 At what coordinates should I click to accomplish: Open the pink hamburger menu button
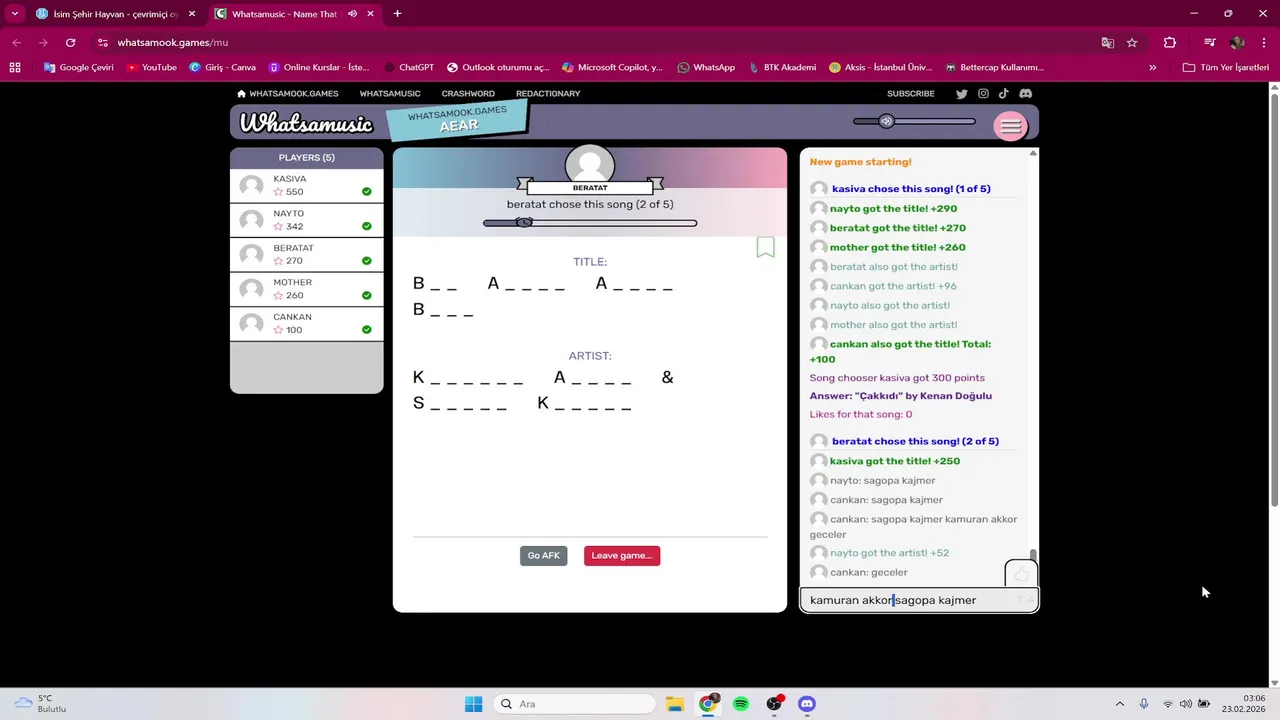[1010, 126]
